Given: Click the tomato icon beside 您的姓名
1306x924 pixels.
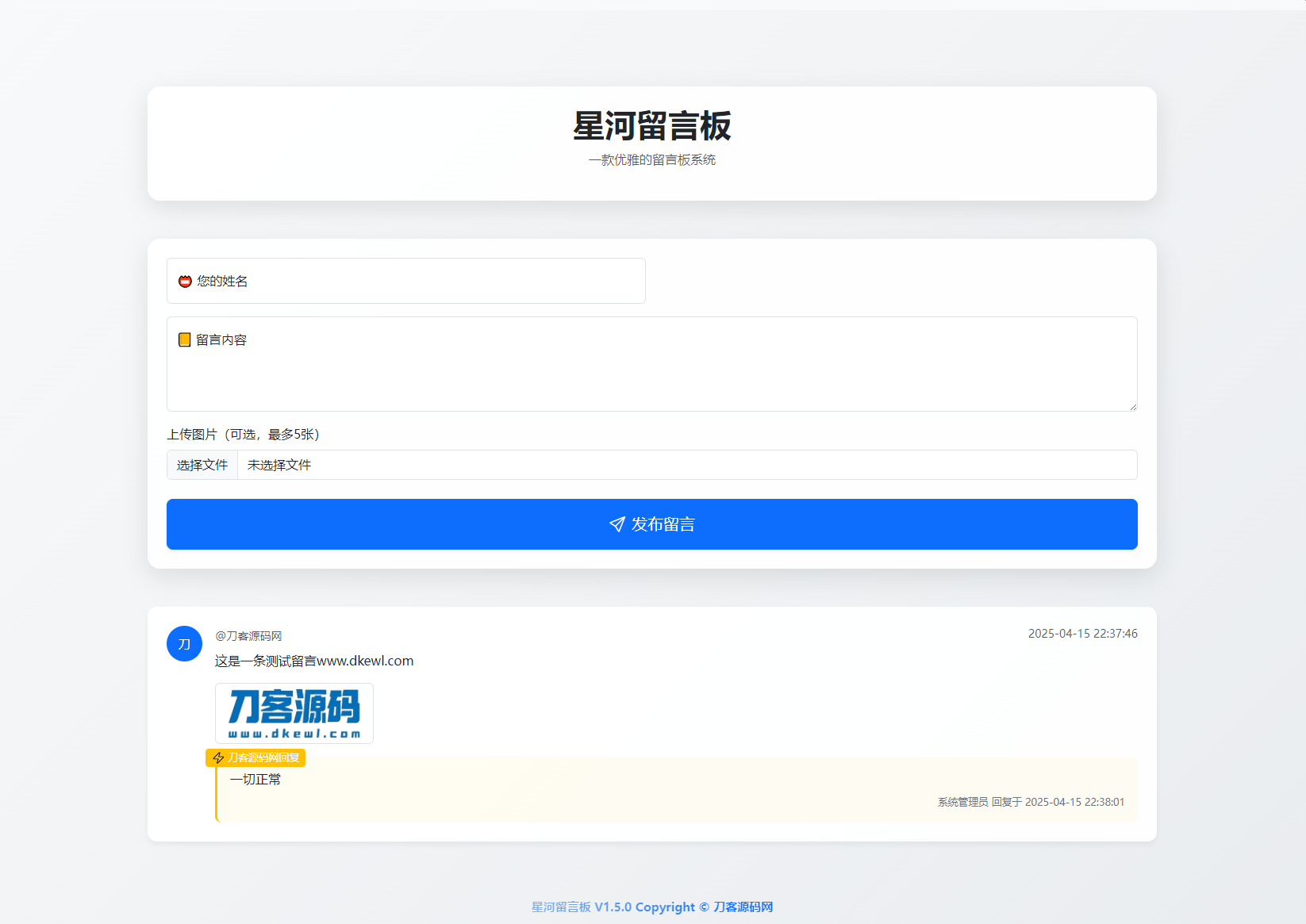Looking at the screenshot, I should [184, 281].
